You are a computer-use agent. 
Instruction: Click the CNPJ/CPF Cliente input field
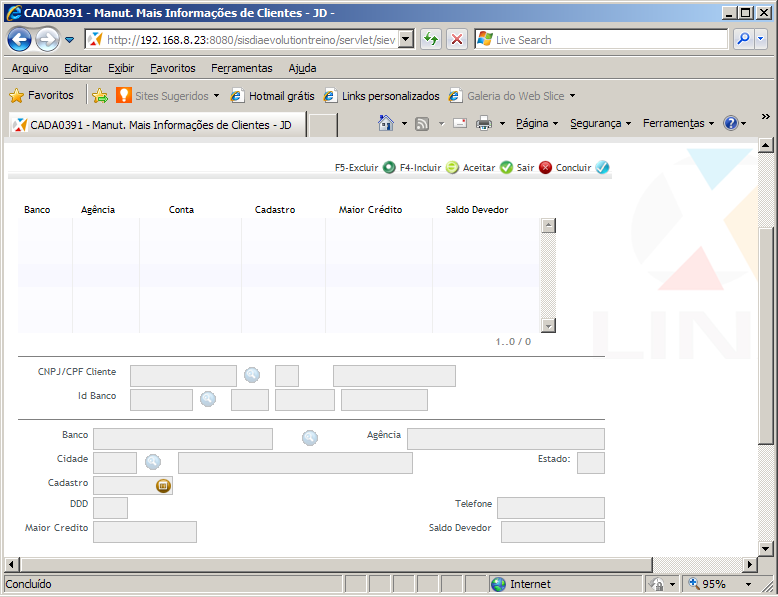point(183,376)
